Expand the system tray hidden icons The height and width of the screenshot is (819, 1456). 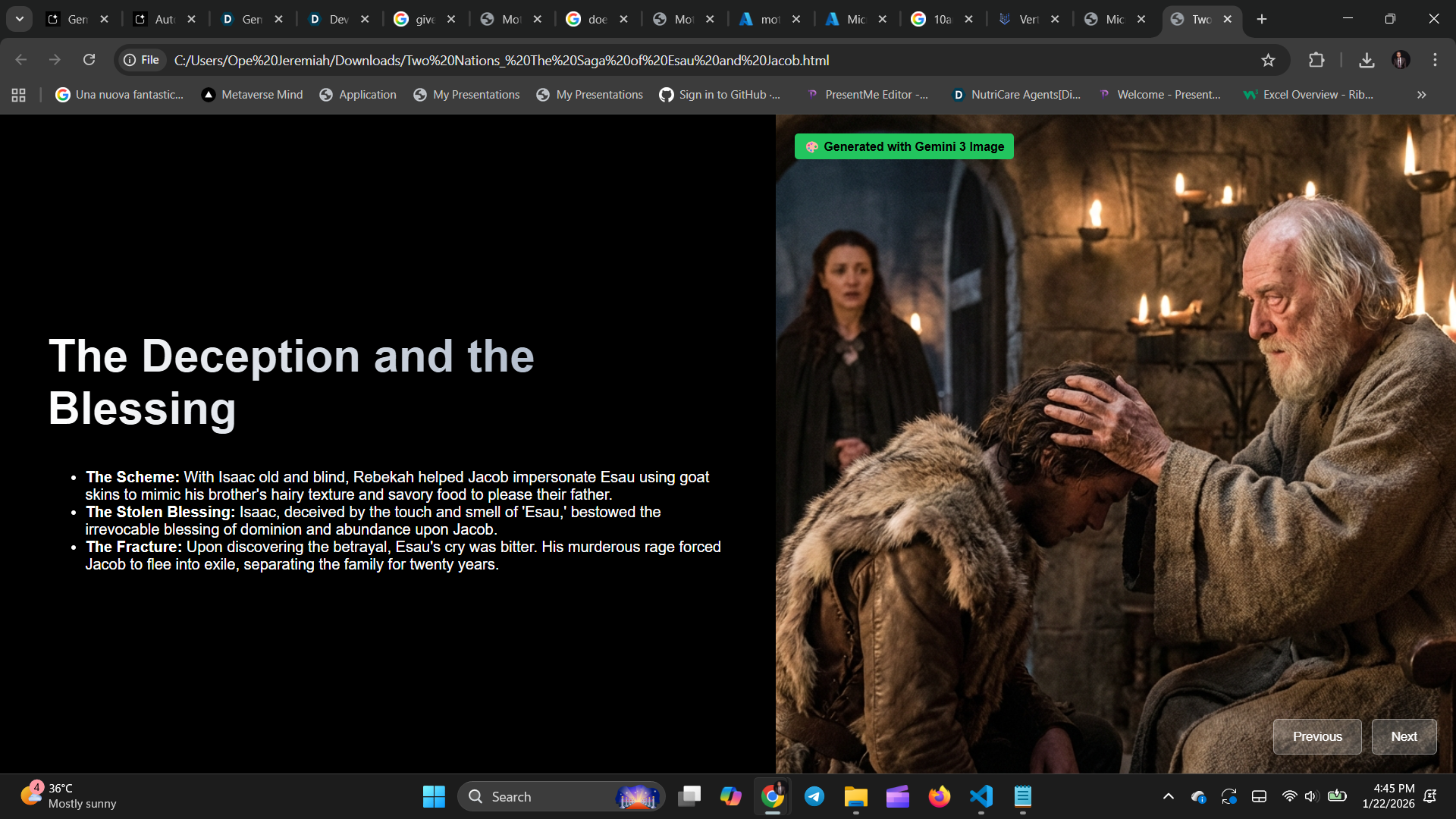click(1168, 796)
